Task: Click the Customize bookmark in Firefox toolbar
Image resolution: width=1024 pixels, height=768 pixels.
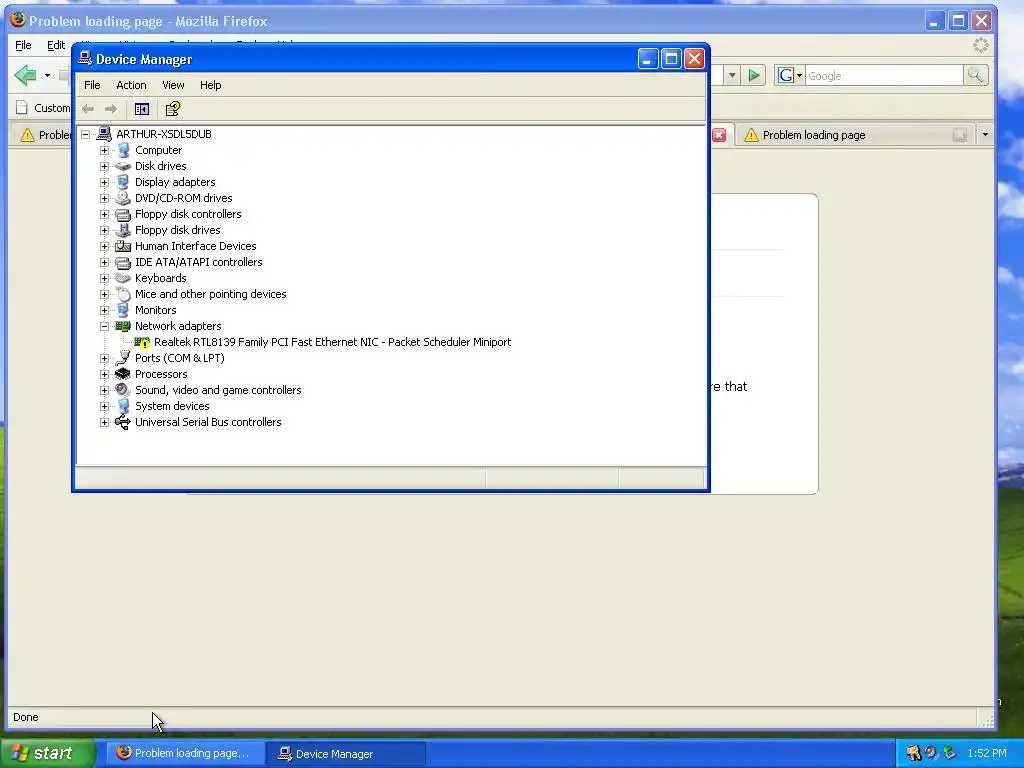Action: click(x=43, y=108)
